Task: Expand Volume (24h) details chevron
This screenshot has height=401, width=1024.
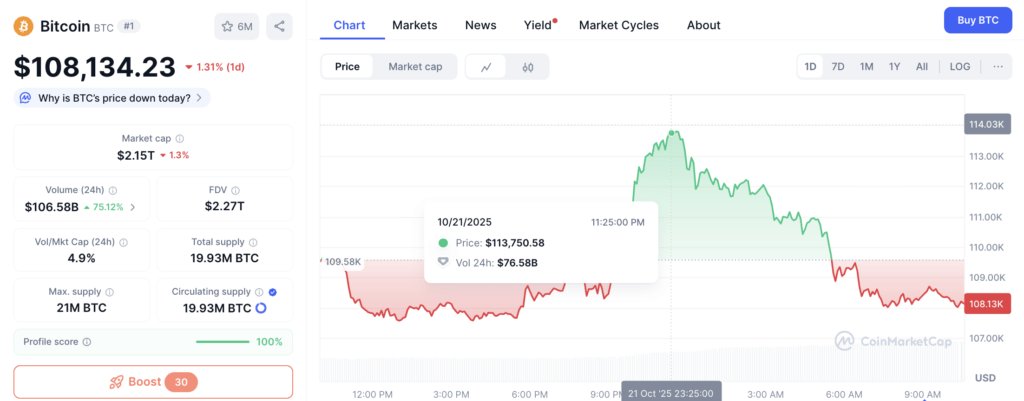Action: [134, 208]
